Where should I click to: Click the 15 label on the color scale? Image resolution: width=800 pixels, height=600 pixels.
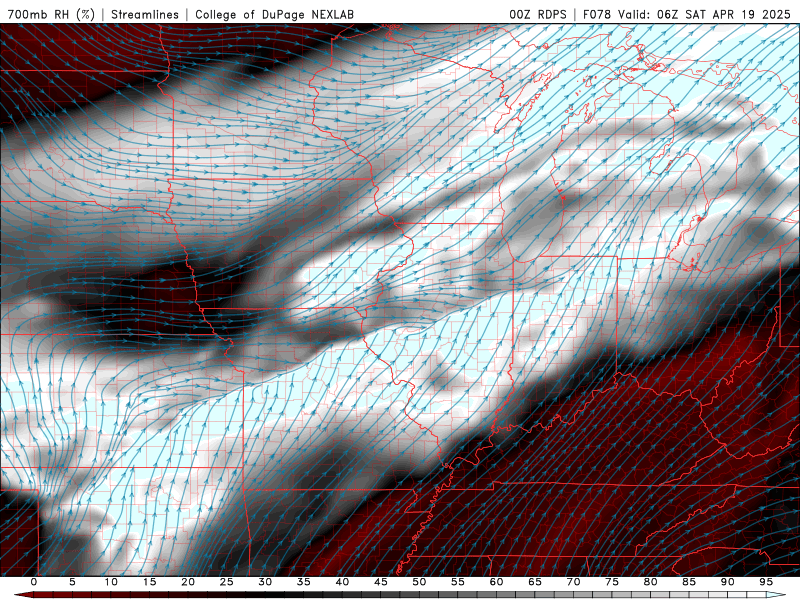coord(149,582)
